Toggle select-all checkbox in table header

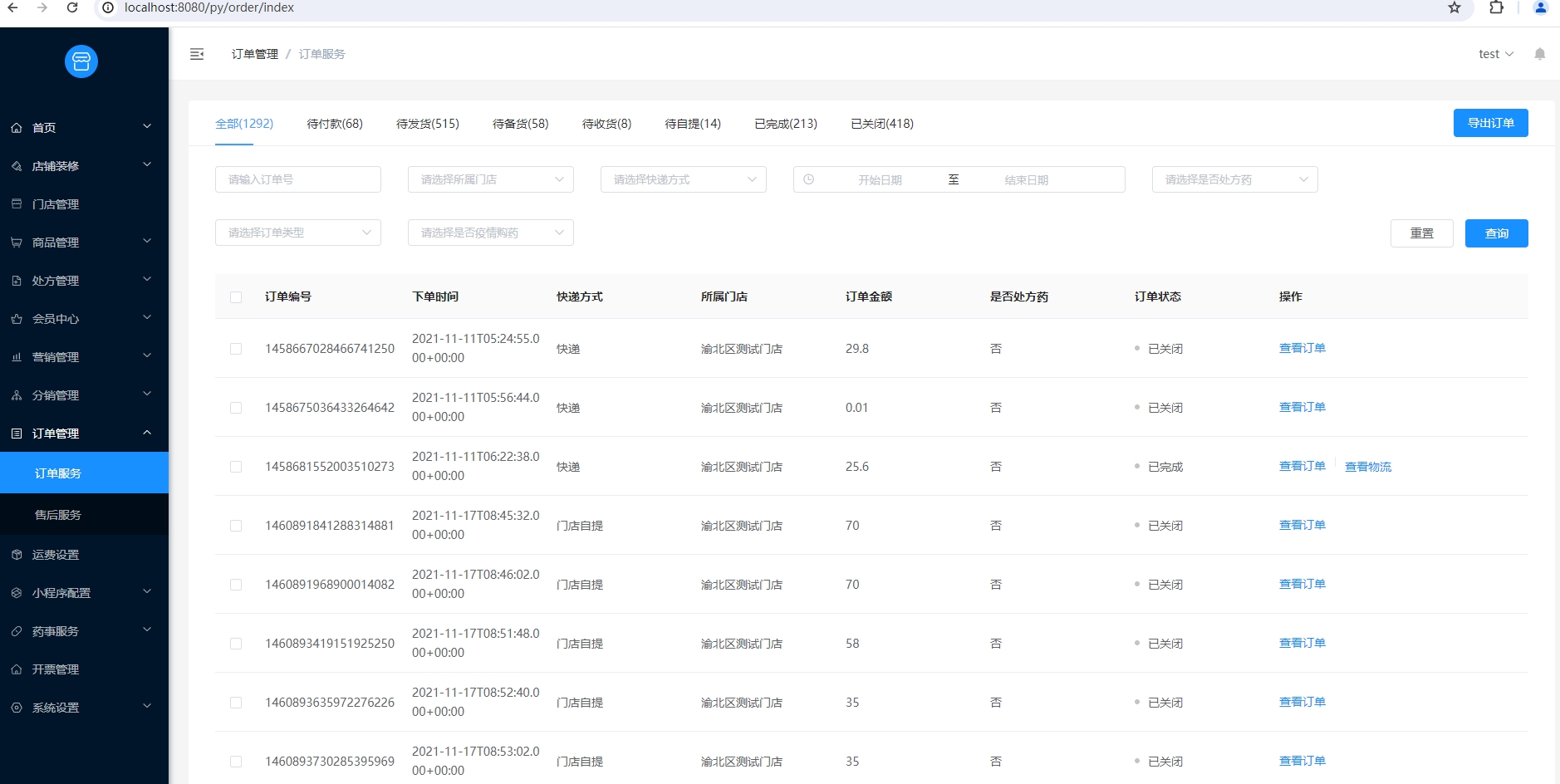[236, 297]
